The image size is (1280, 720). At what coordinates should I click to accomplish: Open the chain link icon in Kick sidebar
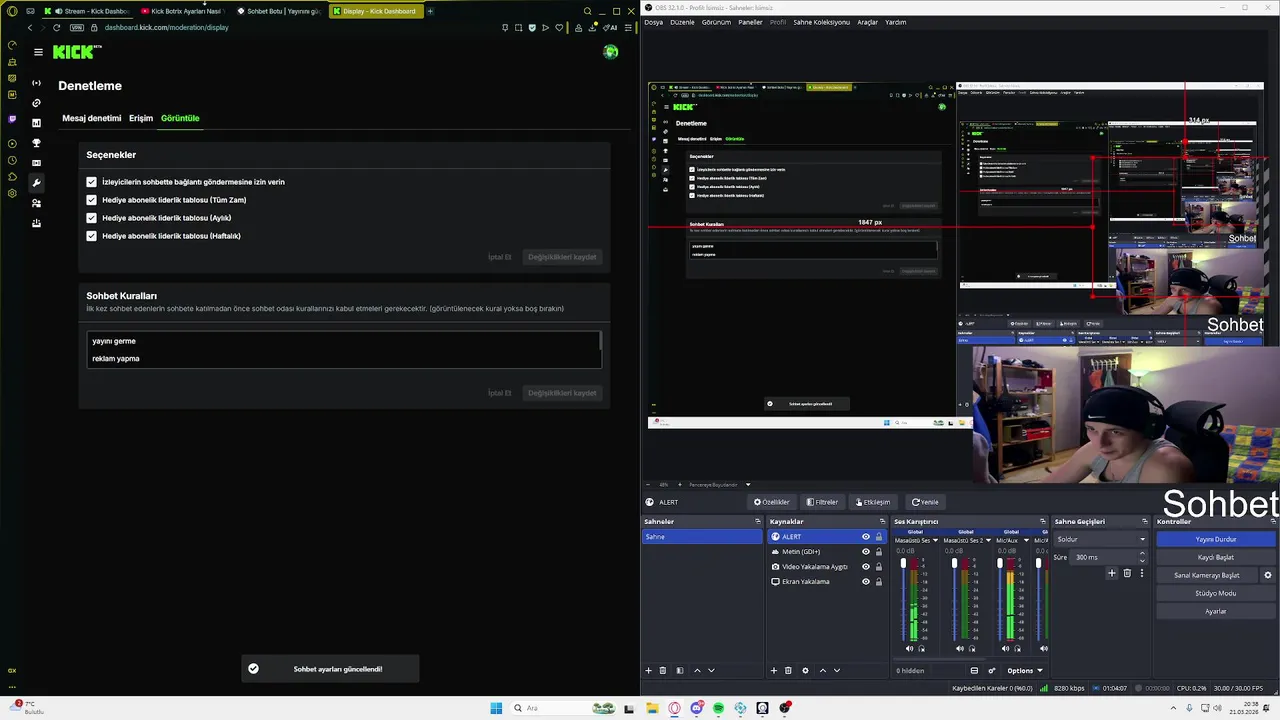tap(37, 103)
